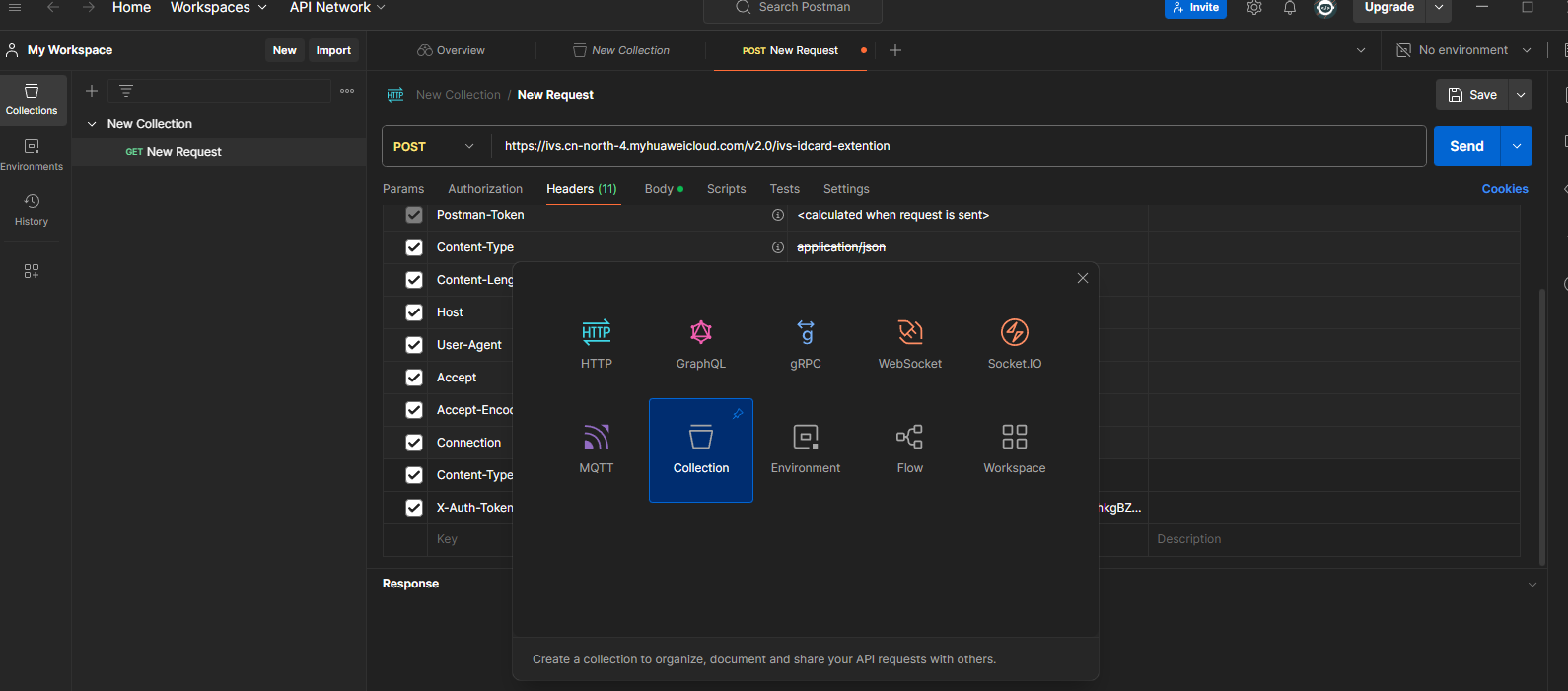Uncheck the first Content-Type header
This screenshot has height=691, width=1568.
pos(414,247)
